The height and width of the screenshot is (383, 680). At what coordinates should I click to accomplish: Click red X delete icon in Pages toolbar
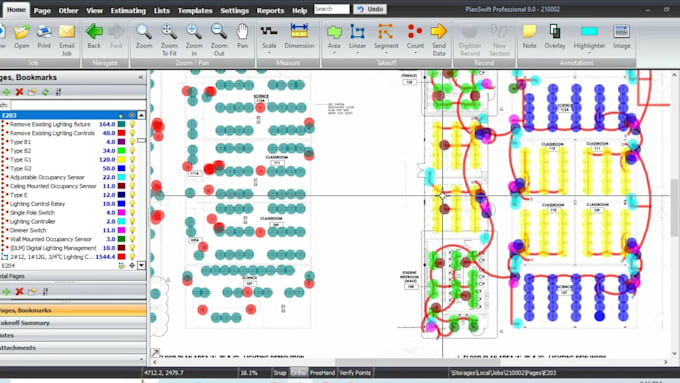pos(19,92)
